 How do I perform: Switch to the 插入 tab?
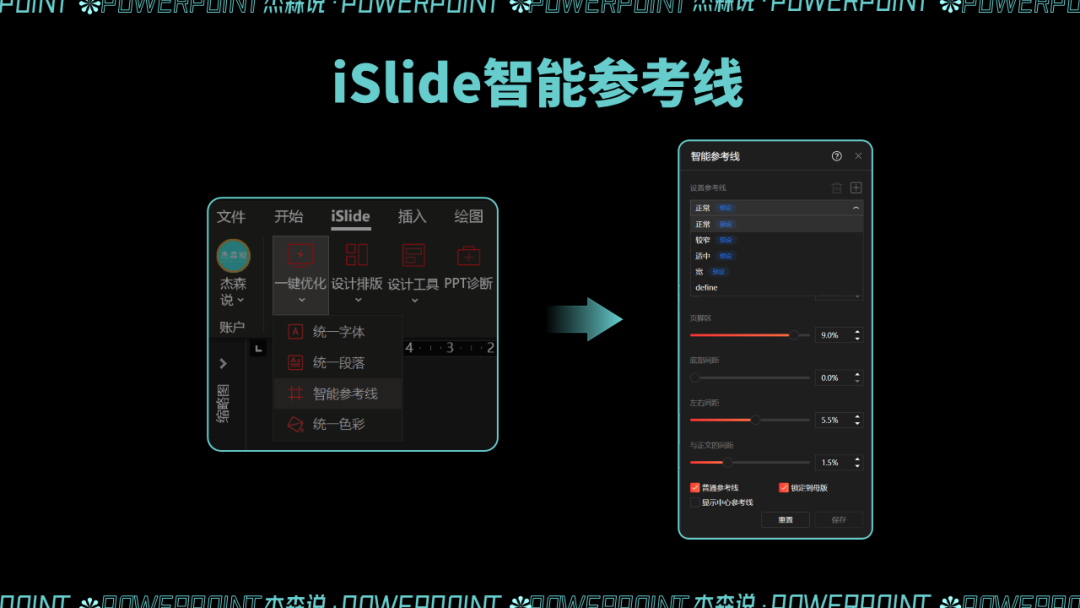click(412, 216)
